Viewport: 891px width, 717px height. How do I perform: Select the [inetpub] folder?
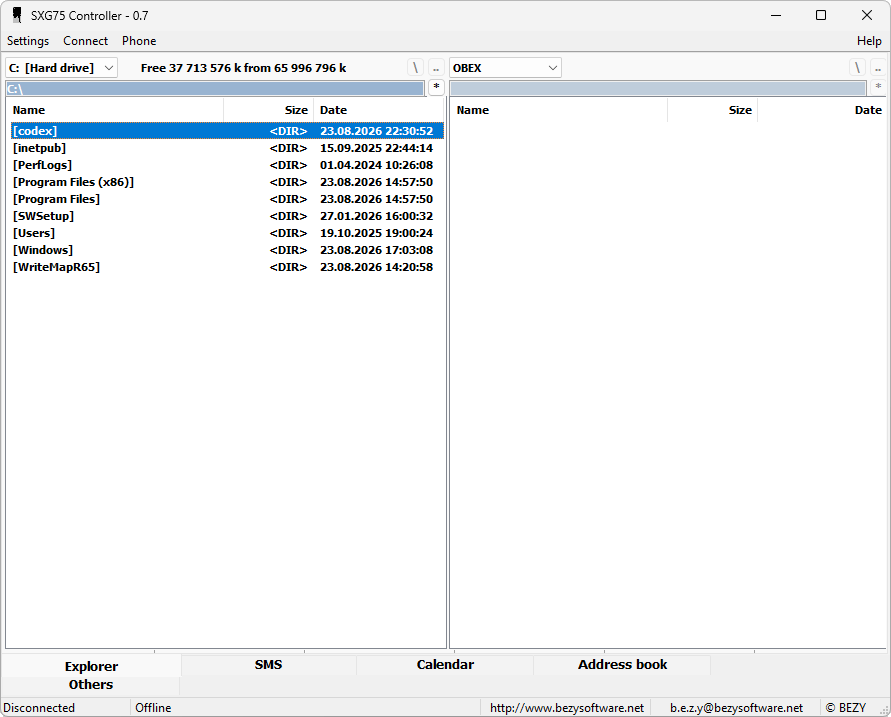pyautogui.click(x=227, y=148)
